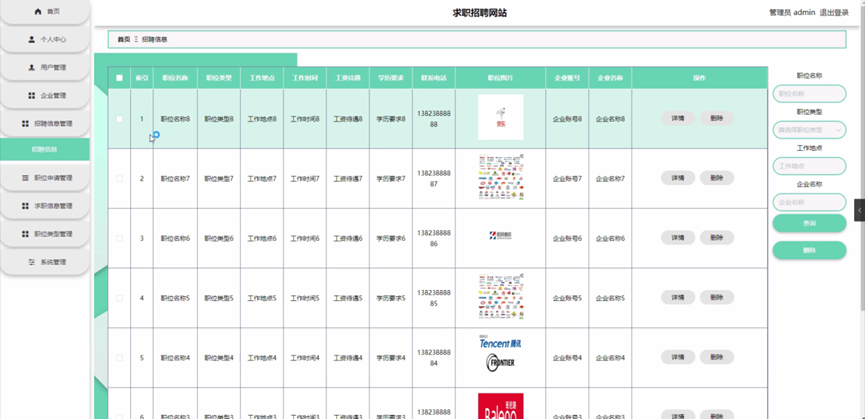Viewport: 865px width, 419px height.
Task: Open the Tencent Frontier image in row 5
Action: pyautogui.click(x=500, y=354)
